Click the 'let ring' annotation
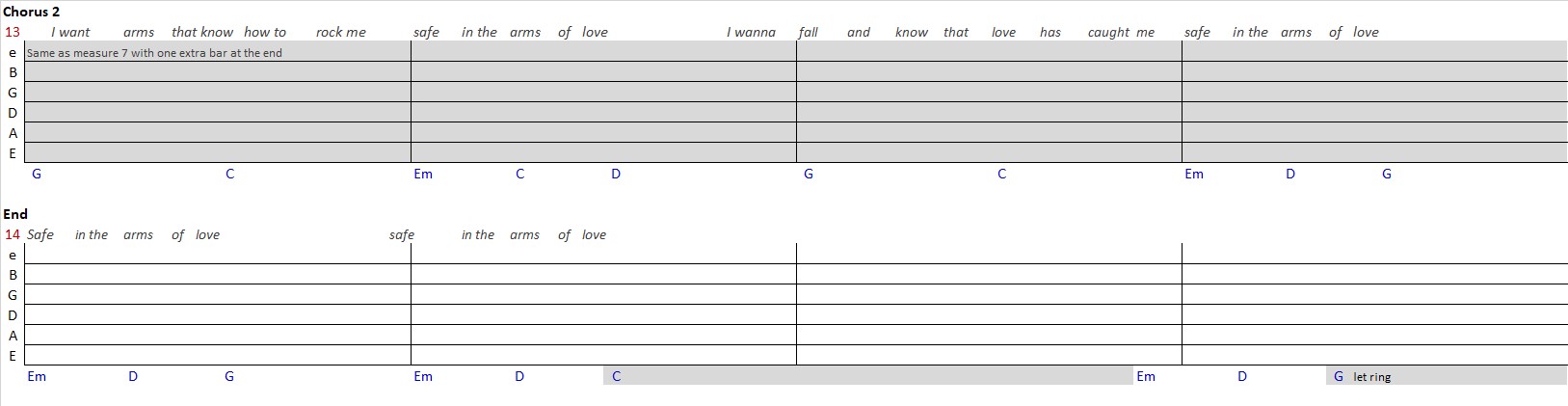The image size is (1568, 406). pyautogui.click(x=1372, y=377)
